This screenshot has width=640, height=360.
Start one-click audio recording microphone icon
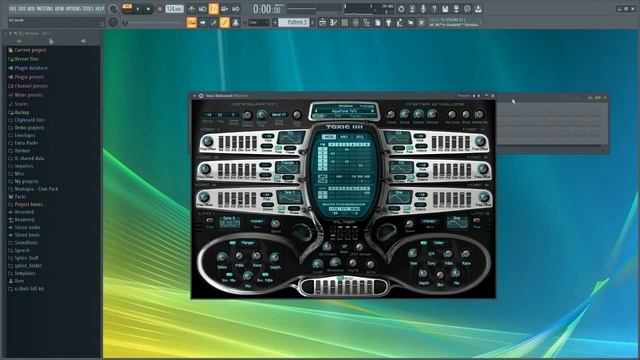[x=423, y=9]
